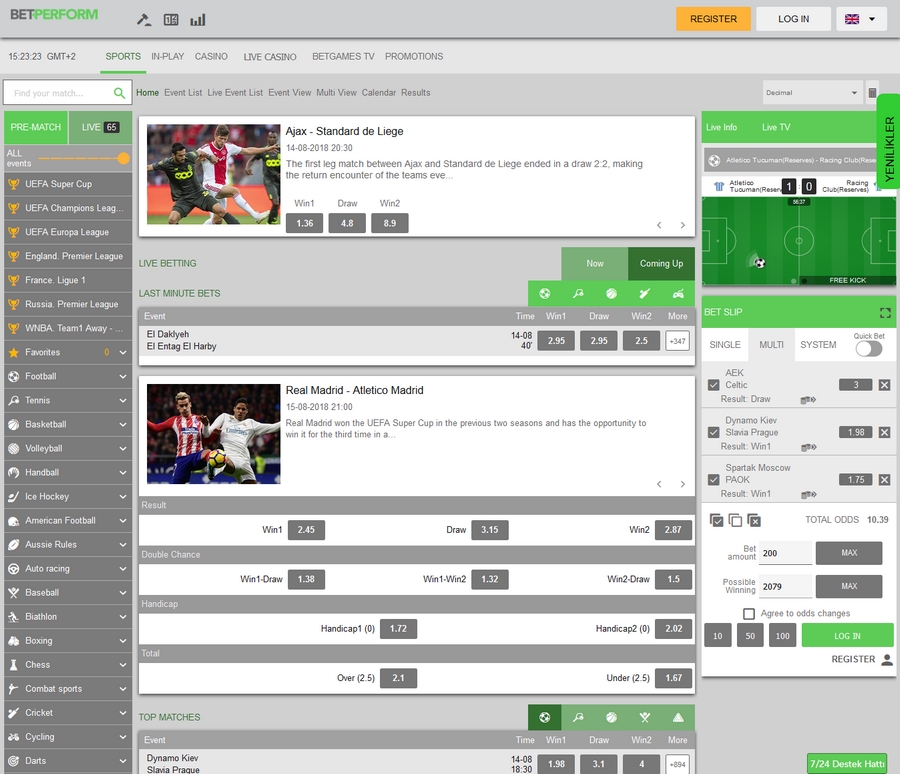Open the Ajax Standard de Liege thumbnail

(214, 175)
